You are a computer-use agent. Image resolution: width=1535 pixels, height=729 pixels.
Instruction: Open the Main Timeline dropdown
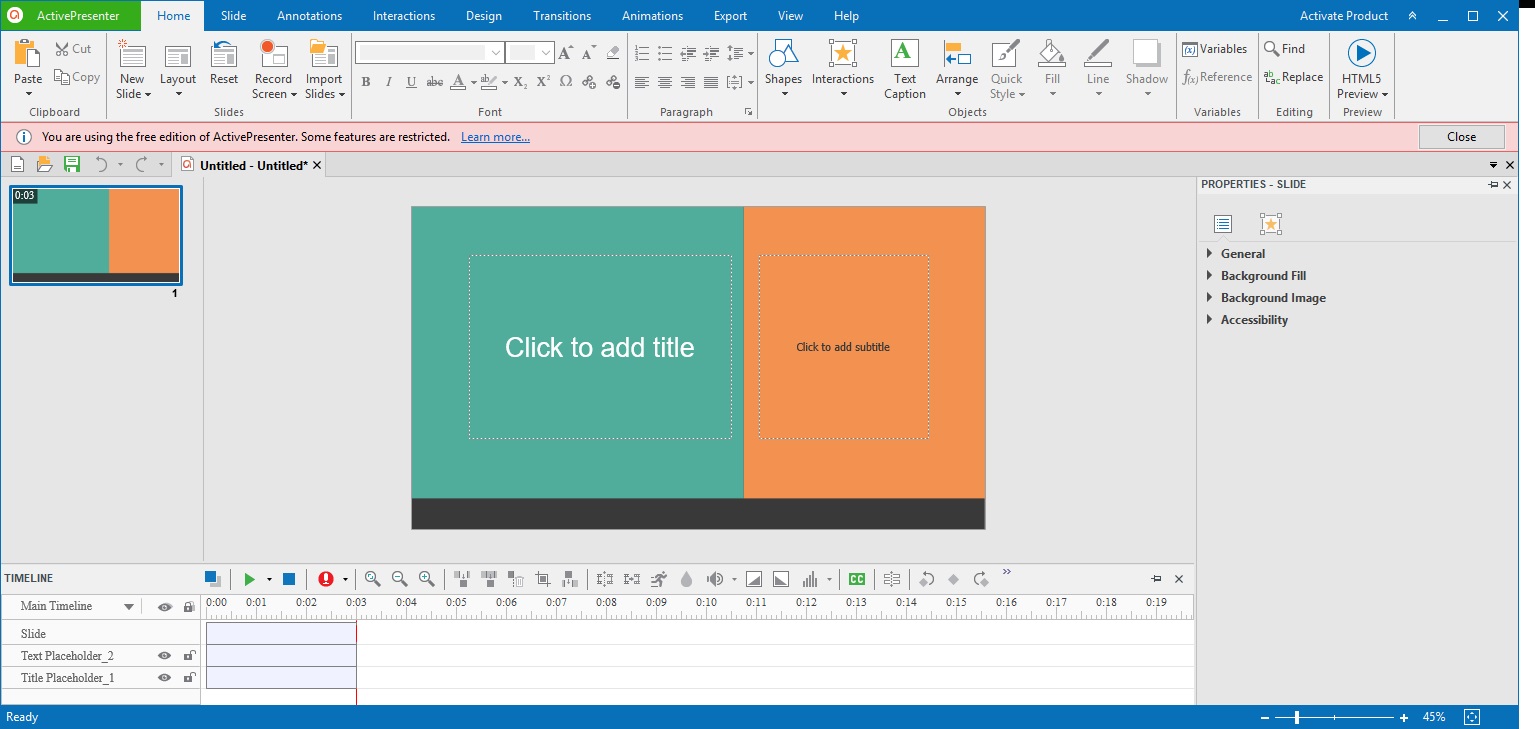tap(129, 607)
